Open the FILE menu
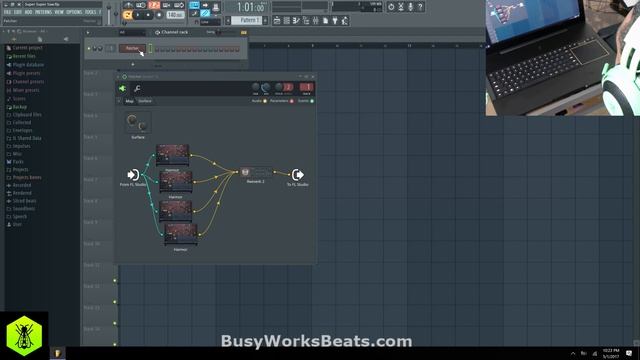 pyautogui.click(x=7, y=12)
